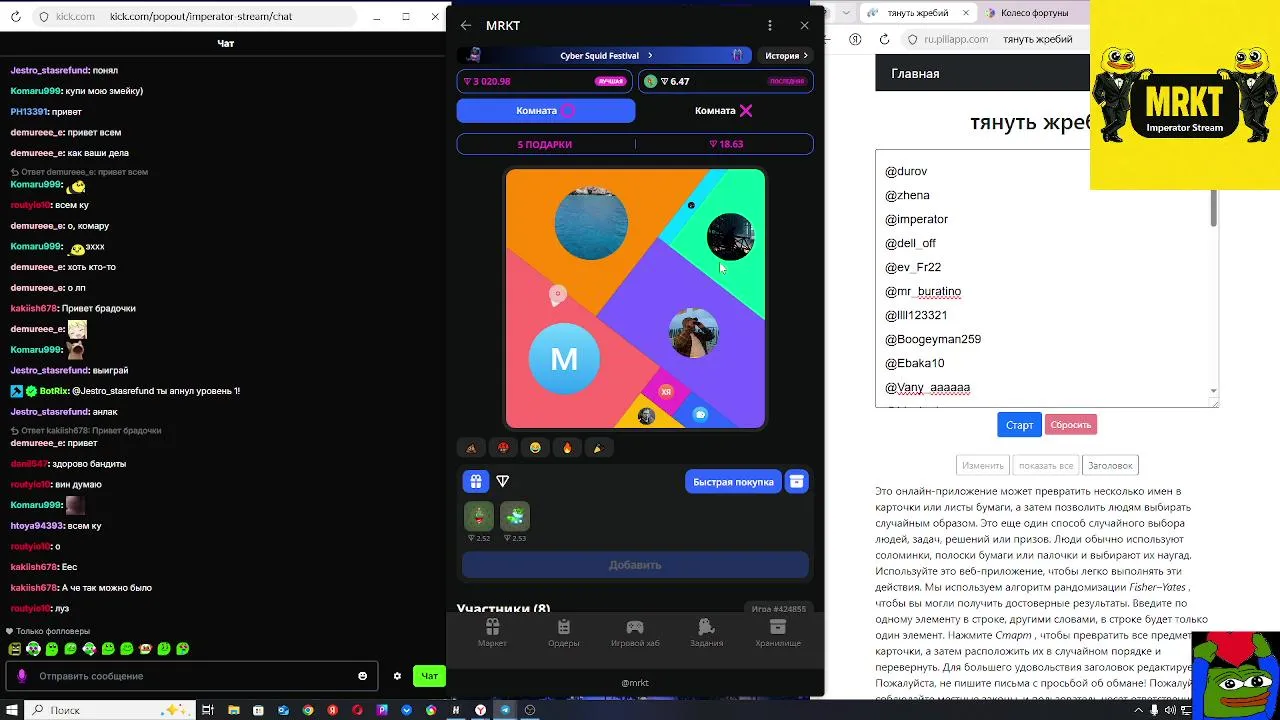Click username Komaru999 in купи мою змейку message
Screen dimensions: 1280x720
(35, 91)
